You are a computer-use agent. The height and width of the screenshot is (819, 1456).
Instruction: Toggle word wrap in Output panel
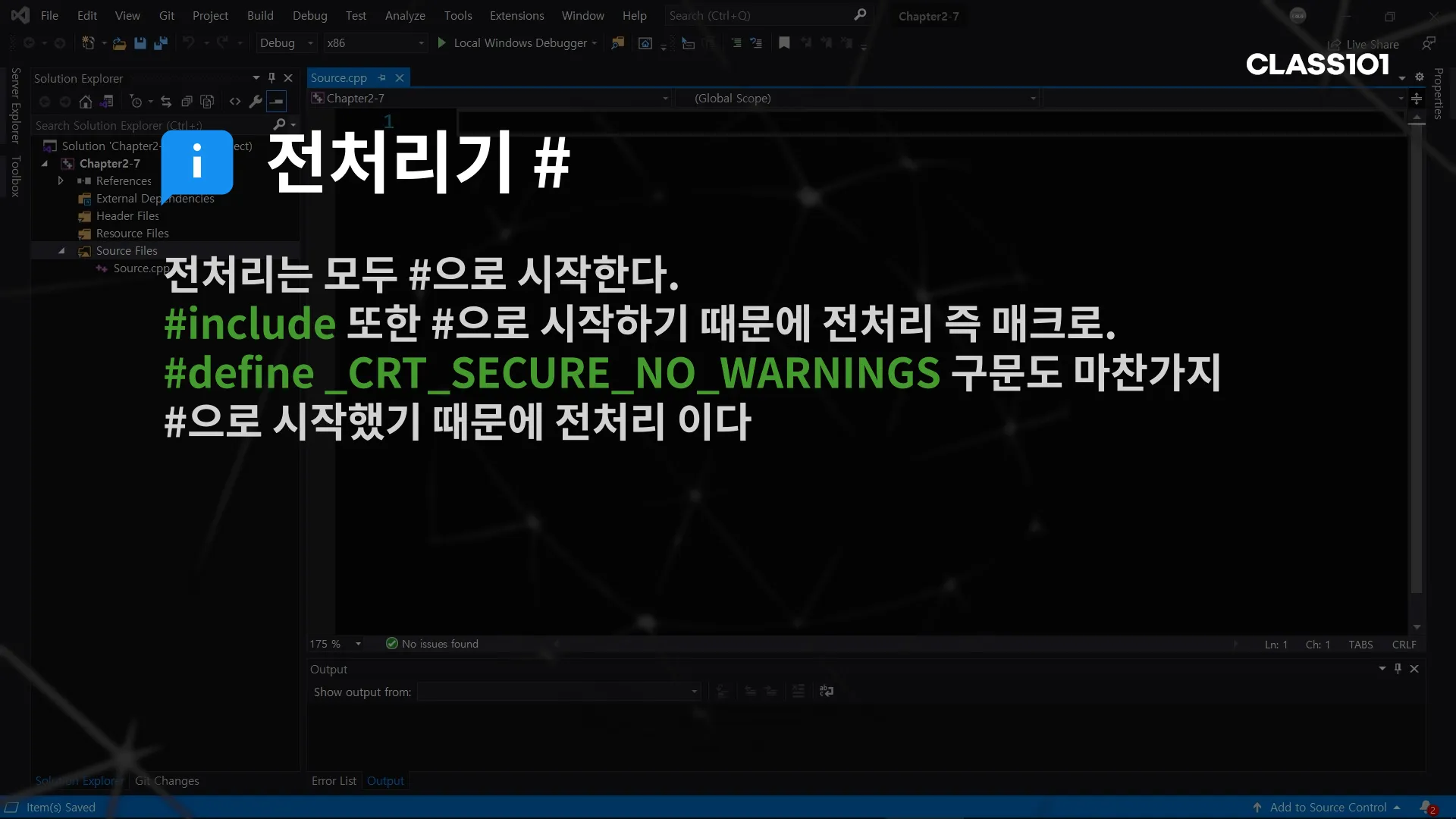[x=827, y=691]
